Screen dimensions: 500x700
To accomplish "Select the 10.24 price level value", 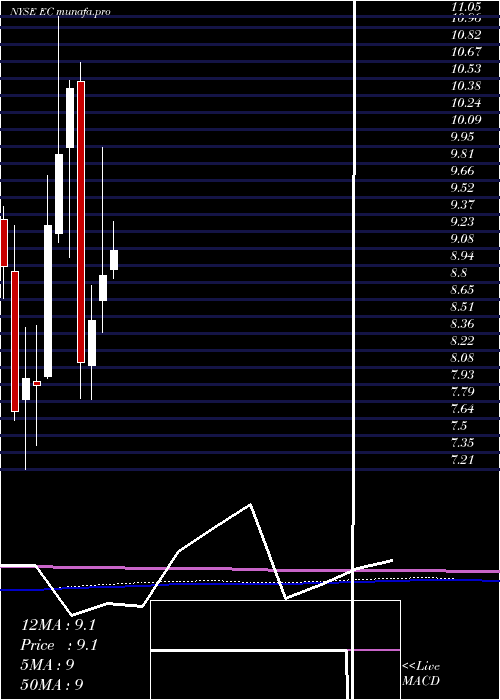I will (x=466, y=103).
